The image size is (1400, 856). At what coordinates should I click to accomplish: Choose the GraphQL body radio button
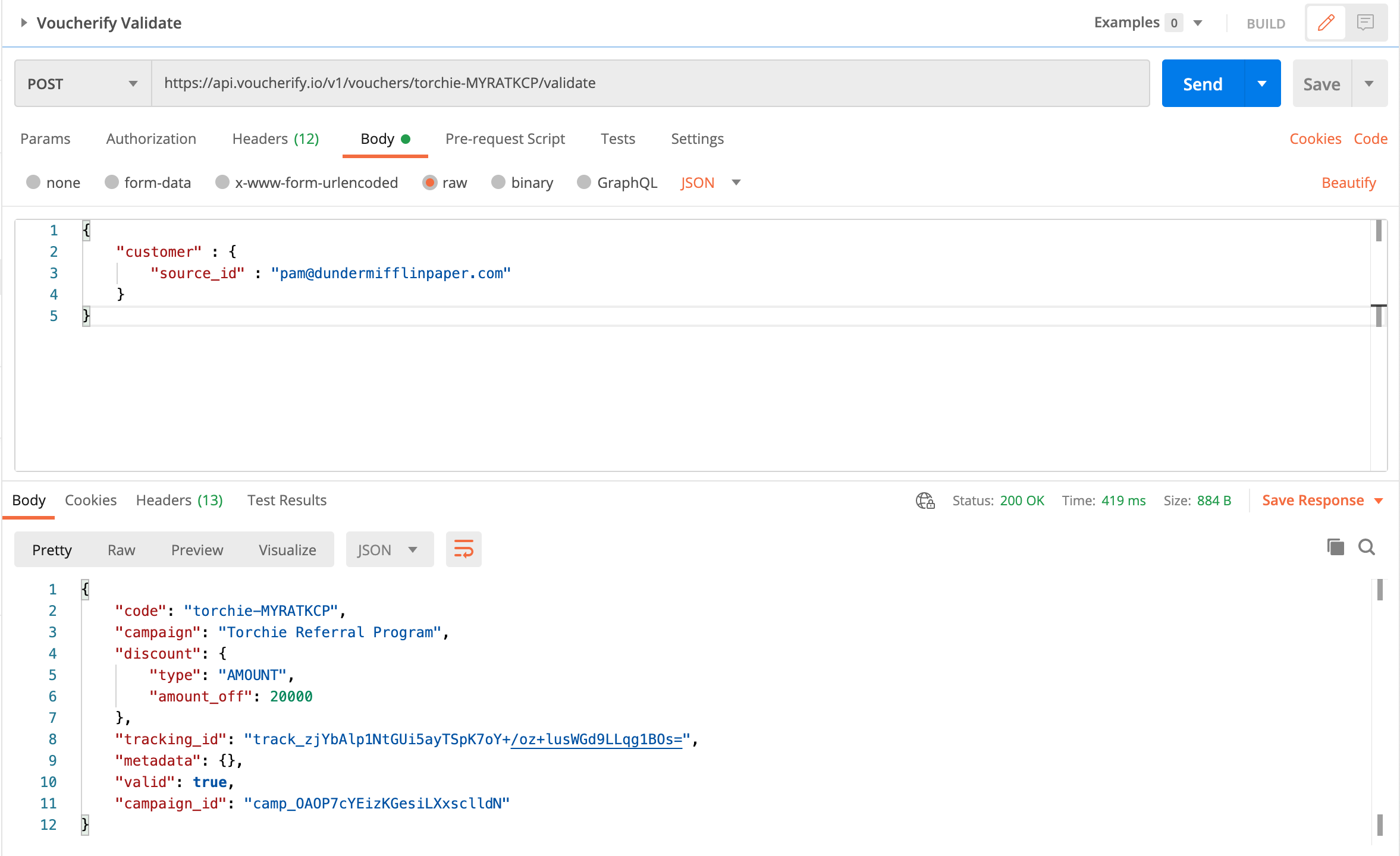[x=584, y=182]
